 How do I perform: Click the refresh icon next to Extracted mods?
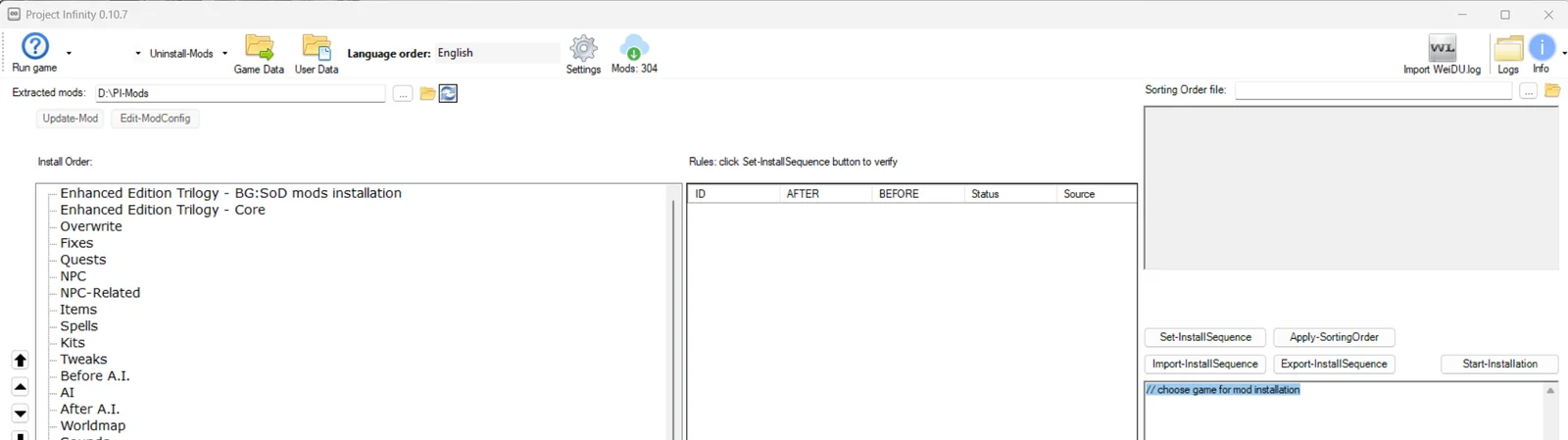[448, 93]
